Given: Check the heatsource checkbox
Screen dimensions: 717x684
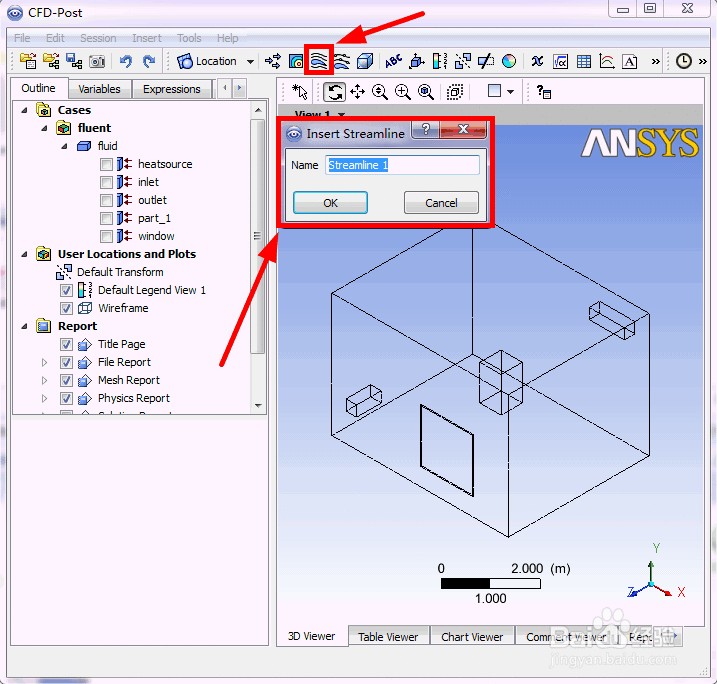Looking at the screenshot, I should 106,164.
